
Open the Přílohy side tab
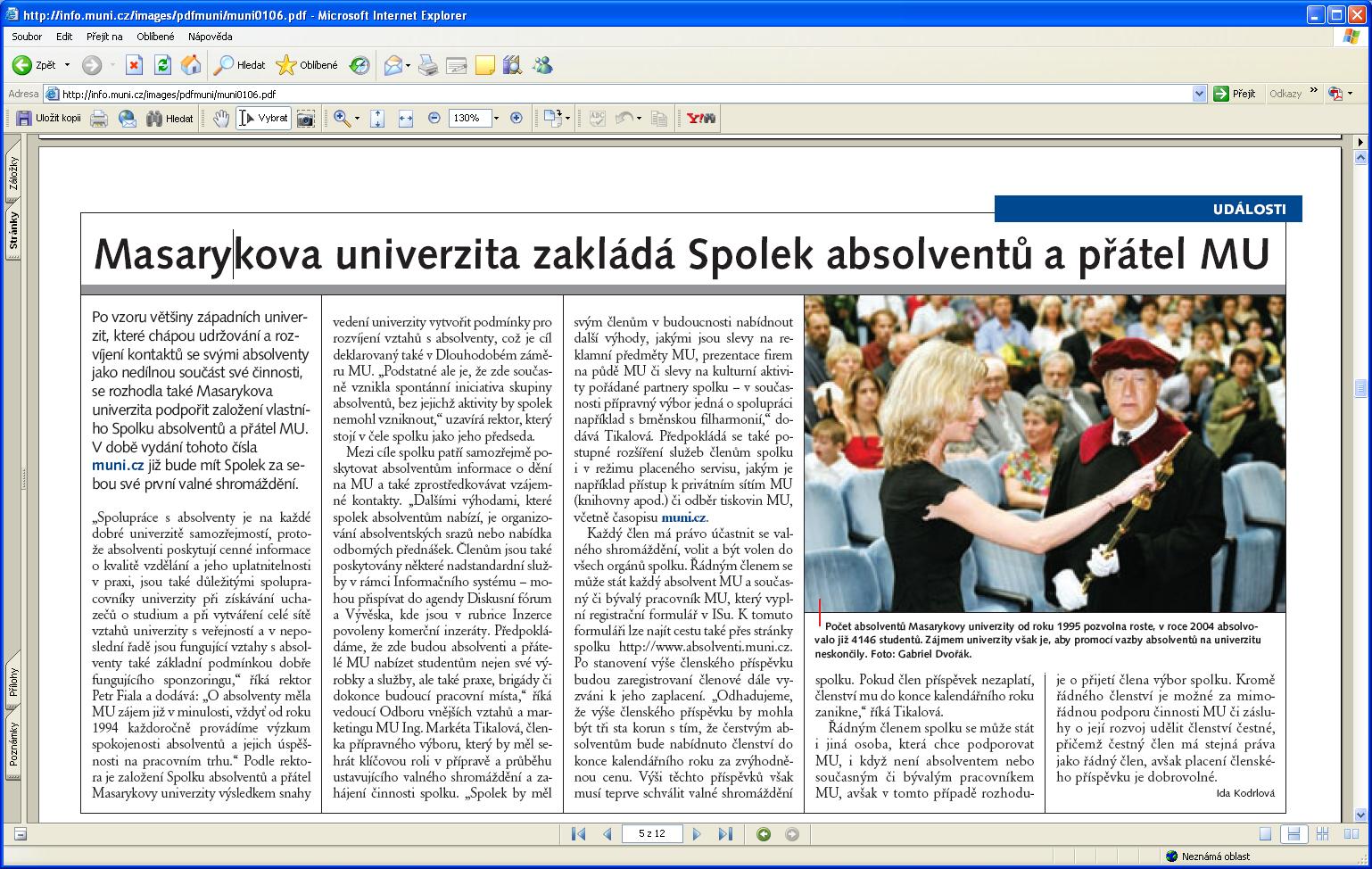tap(13, 682)
